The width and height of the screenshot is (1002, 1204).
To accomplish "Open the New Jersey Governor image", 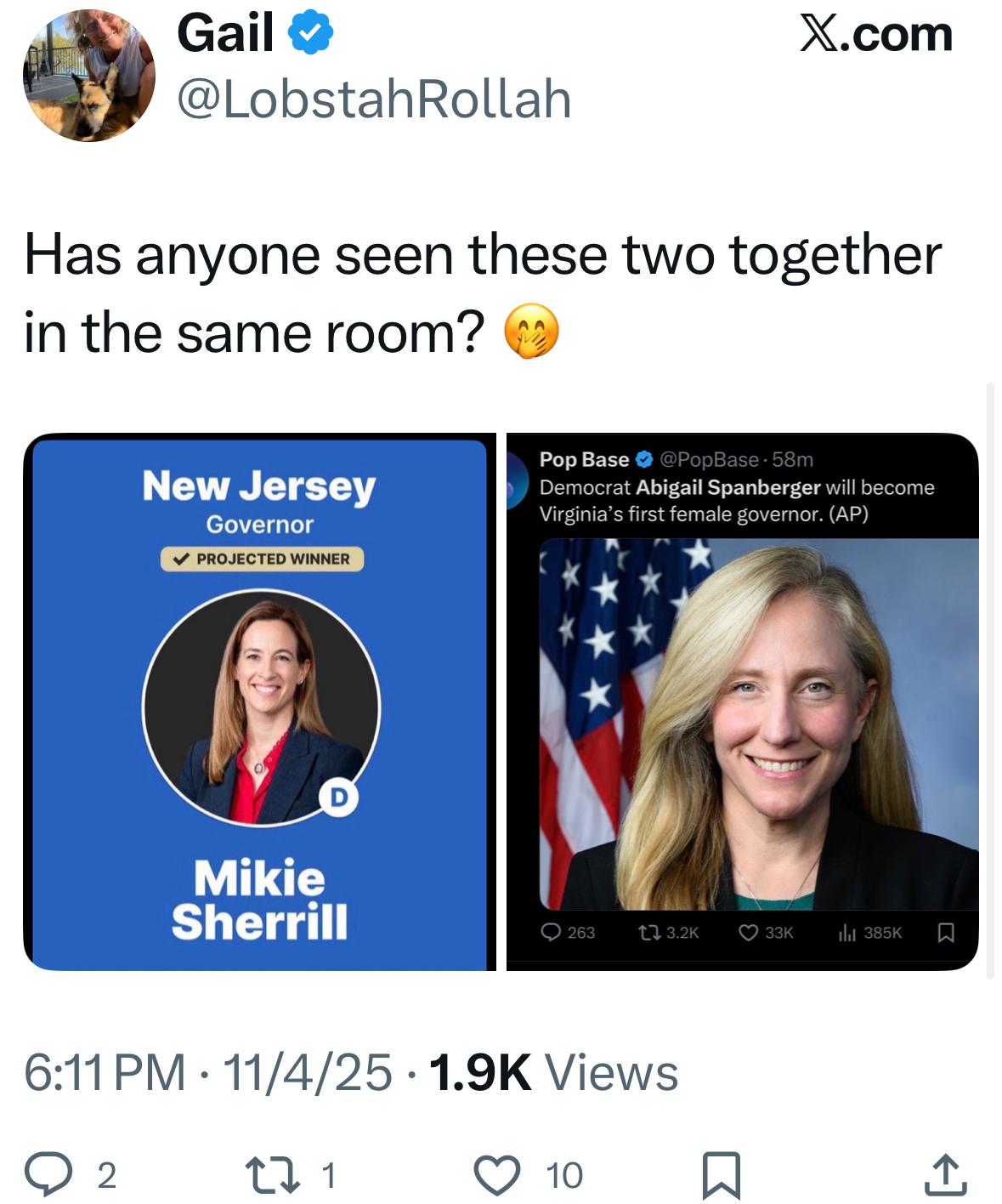I will point(259,702).
